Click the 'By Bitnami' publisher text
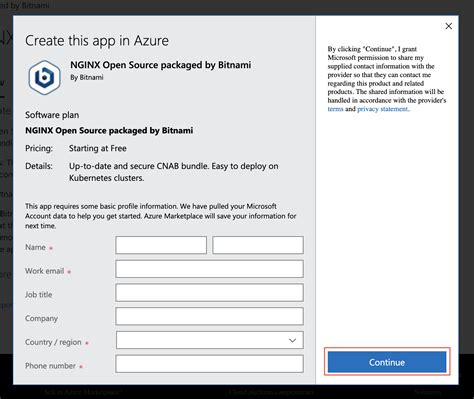 [x=87, y=77]
